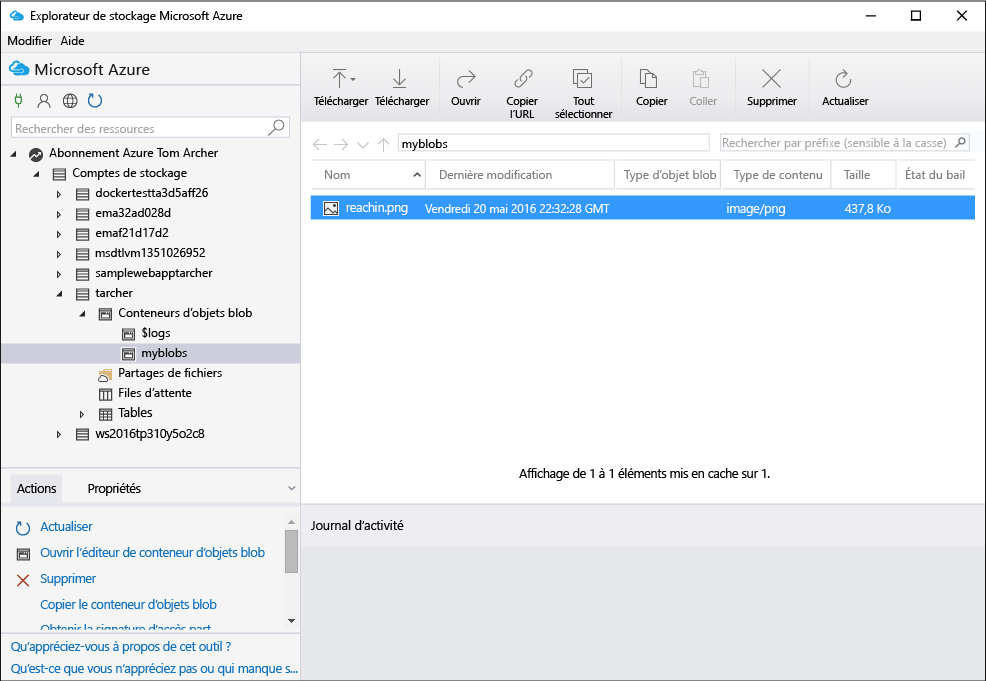
Task: Click the search magnifier in resource search
Action: pyautogui.click(x=277, y=128)
